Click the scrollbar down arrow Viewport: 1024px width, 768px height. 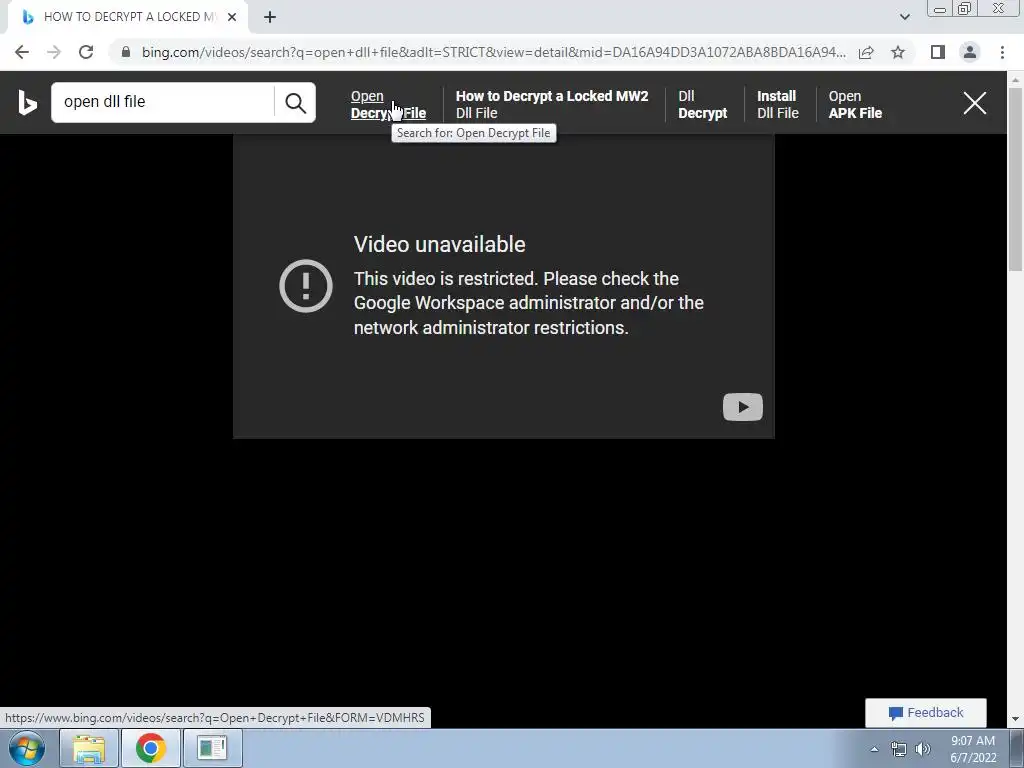pyautogui.click(x=1015, y=720)
